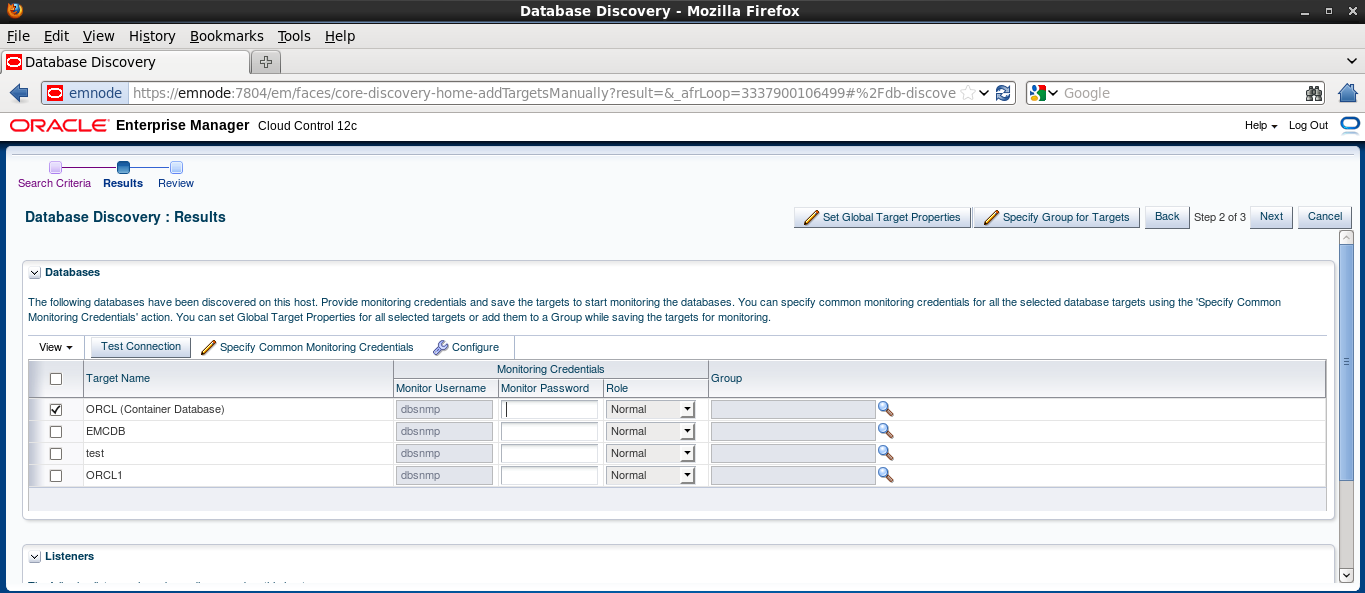The height and width of the screenshot is (593, 1365).
Task: Open a new tab with plus icon
Action: click(x=265, y=62)
